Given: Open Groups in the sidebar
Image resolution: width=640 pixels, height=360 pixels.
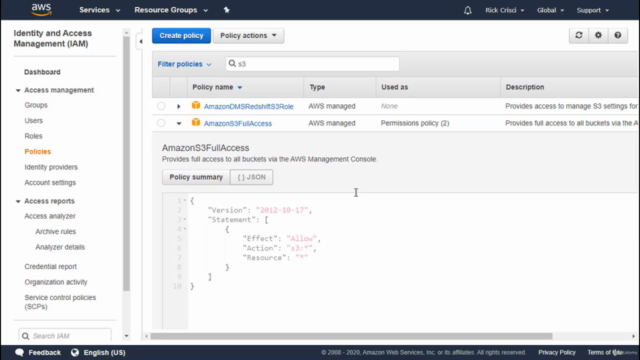Looking at the screenshot, I should [x=36, y=105].
